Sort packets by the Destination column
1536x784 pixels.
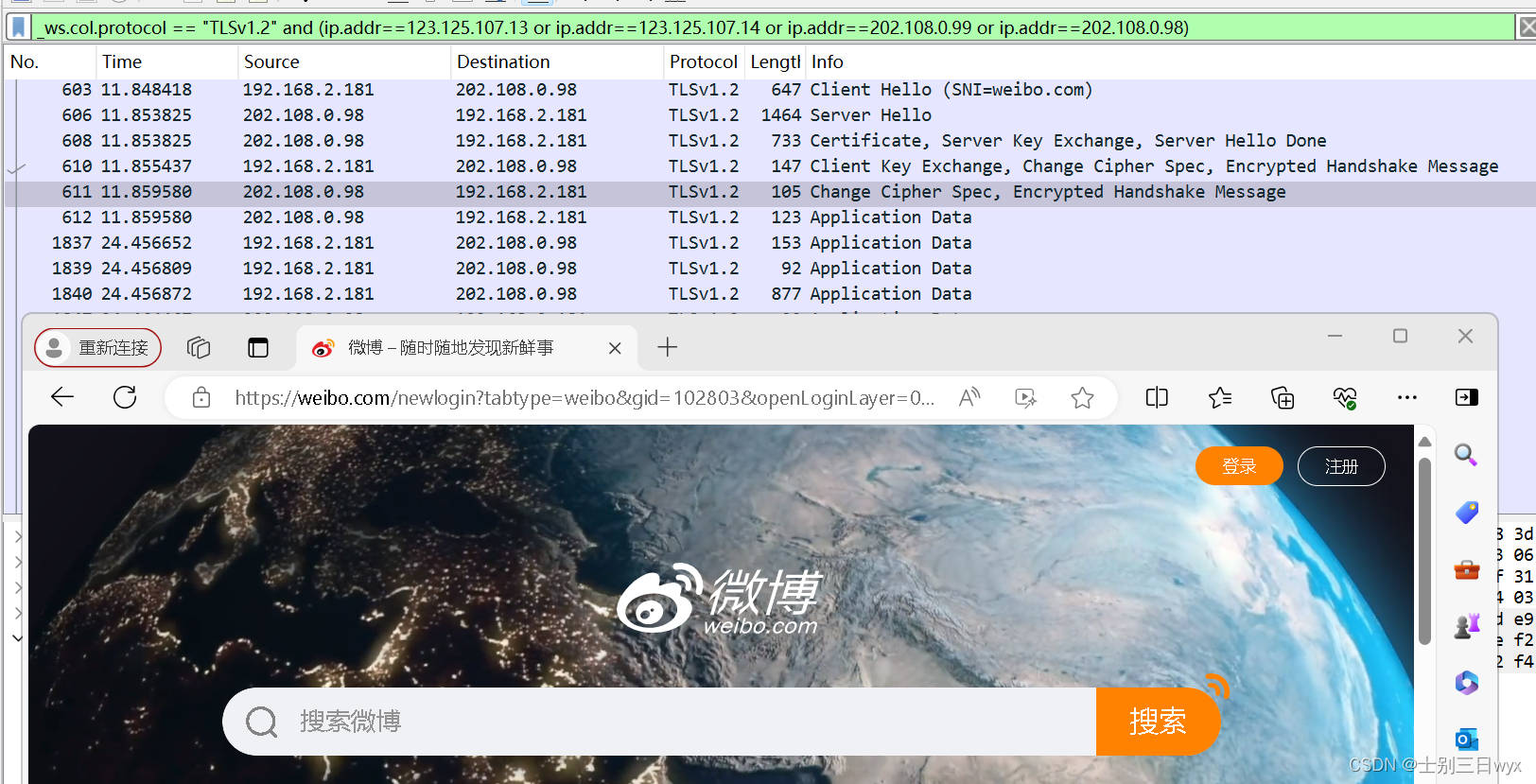coord(557,62)
